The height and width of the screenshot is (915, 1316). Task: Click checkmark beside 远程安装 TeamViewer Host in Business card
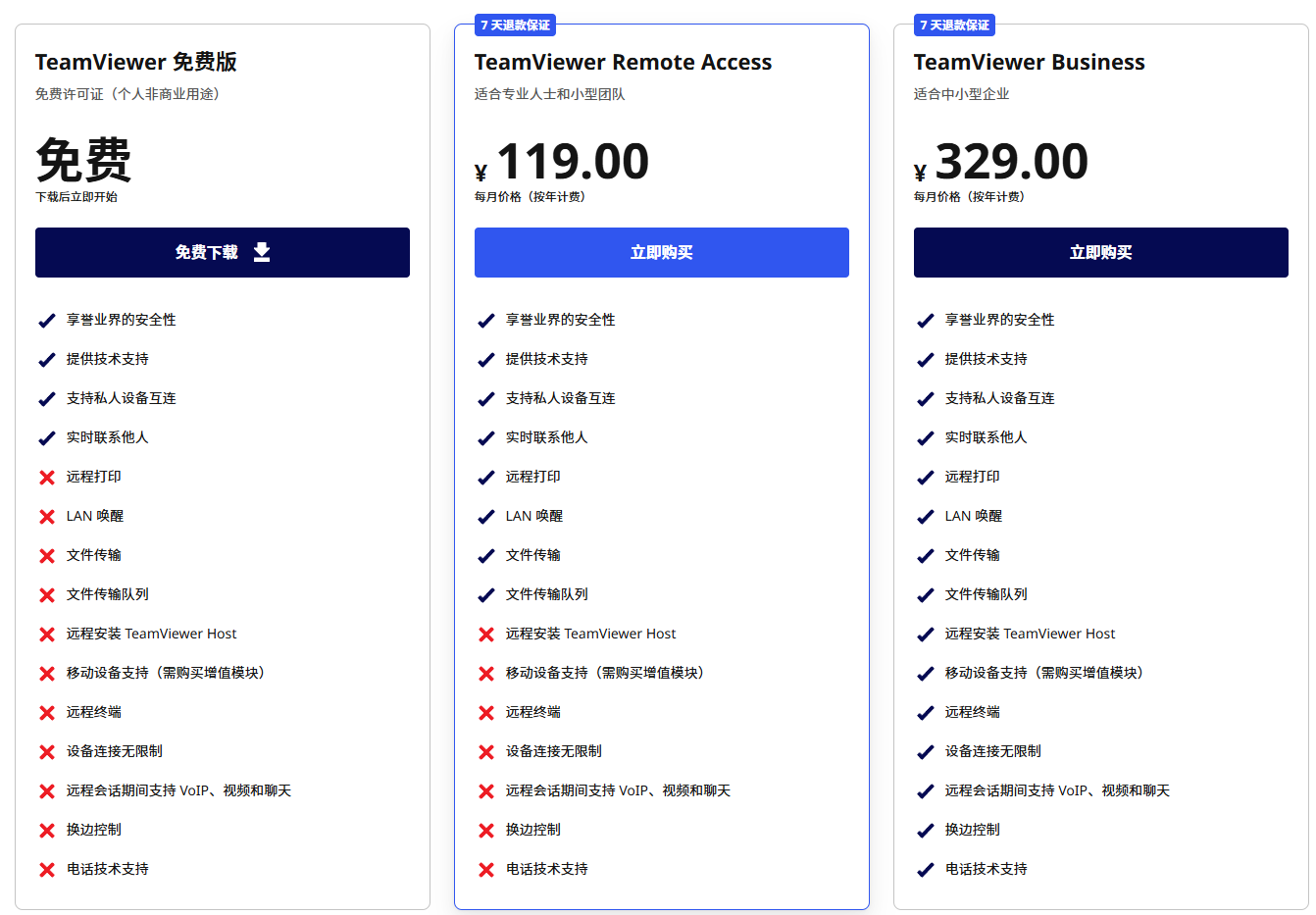[x=925, y=635]
